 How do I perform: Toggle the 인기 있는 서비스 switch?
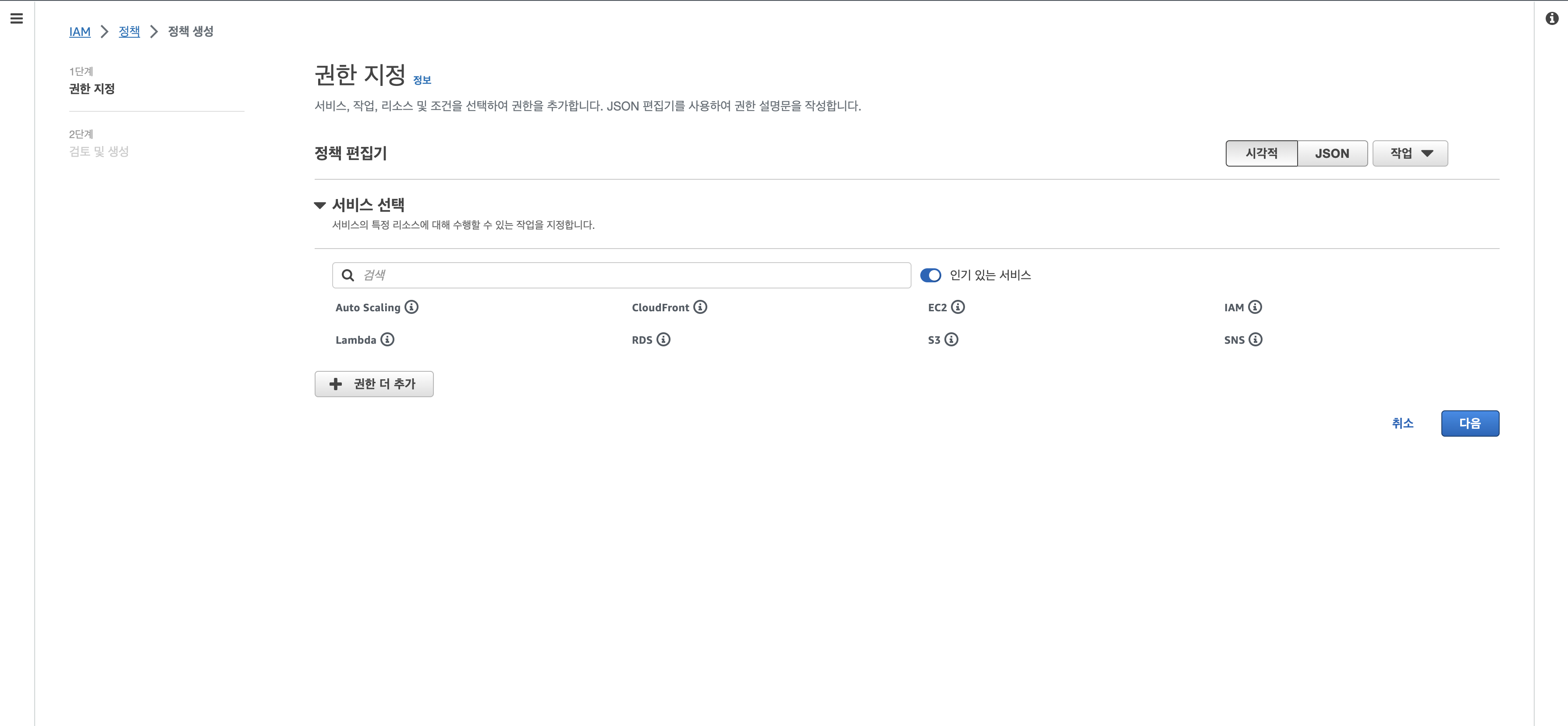[930, 275]
